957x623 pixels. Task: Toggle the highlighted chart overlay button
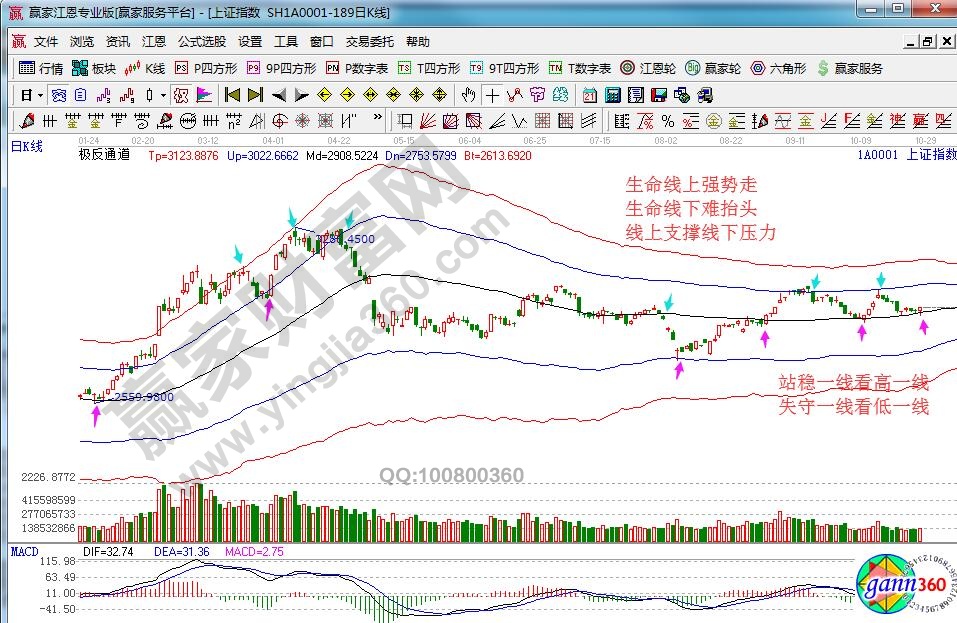coord(181,96)
